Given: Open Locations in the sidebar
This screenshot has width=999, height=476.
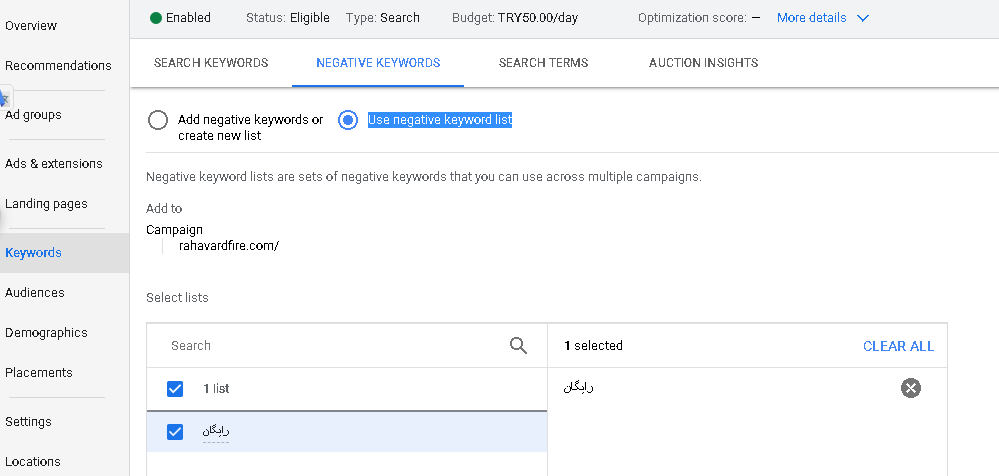Looking at the screenshot, I should tap(32, 461).
